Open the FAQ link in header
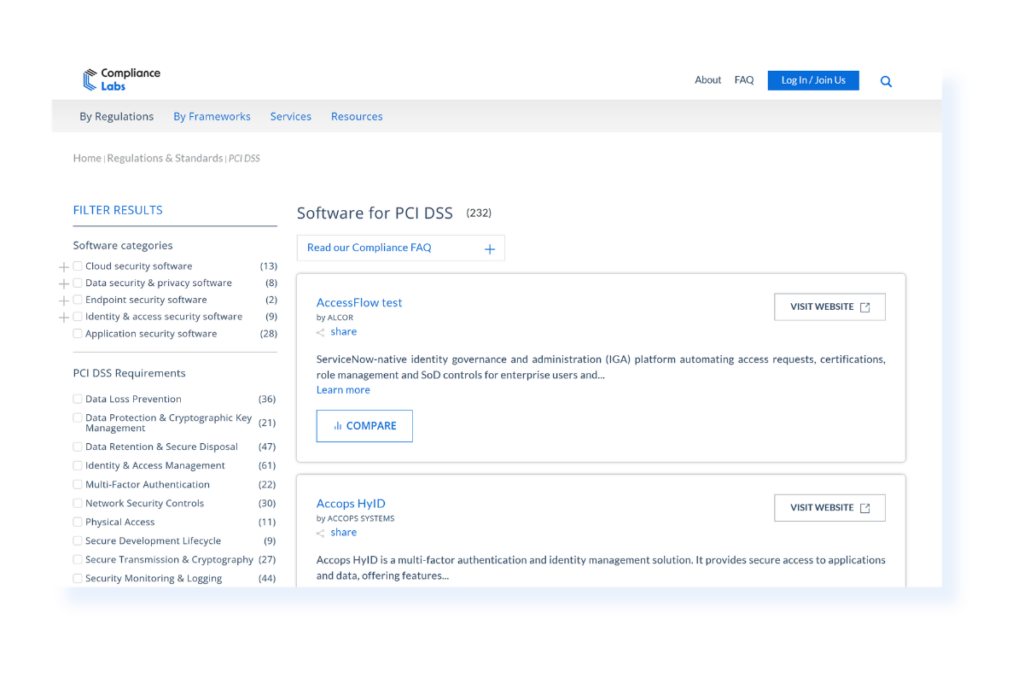This screenshot has width=1024, height=683. [x=744, y=80]
